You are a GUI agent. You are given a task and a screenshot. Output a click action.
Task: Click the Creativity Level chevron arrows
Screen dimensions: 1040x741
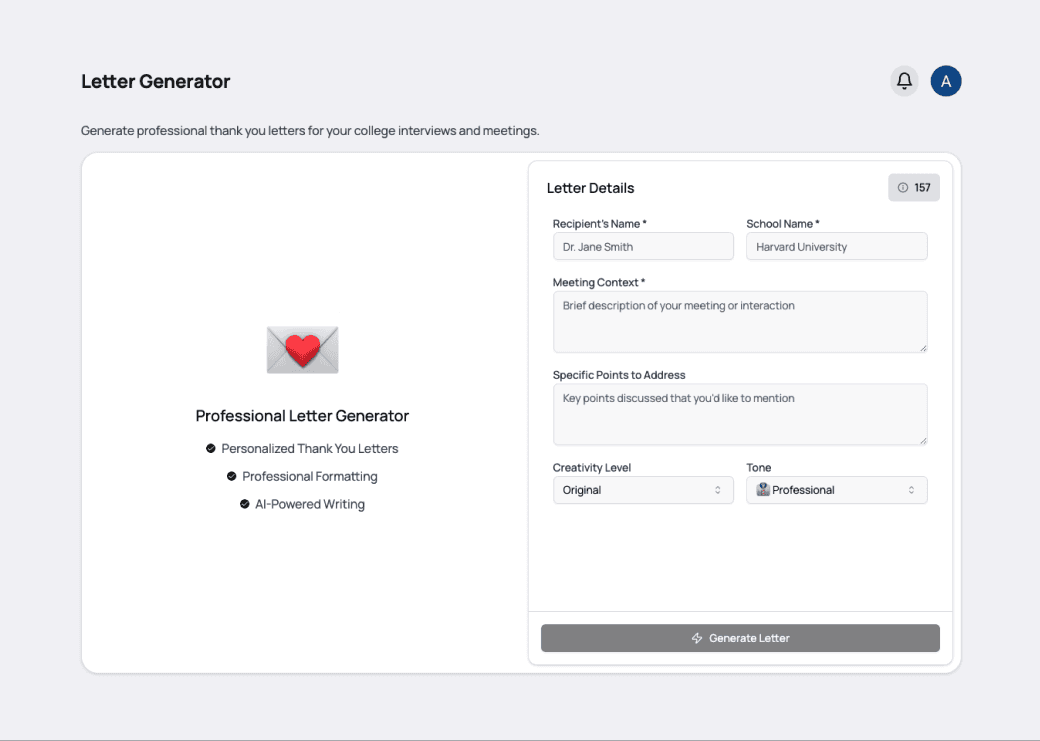(x=718, y=490)
